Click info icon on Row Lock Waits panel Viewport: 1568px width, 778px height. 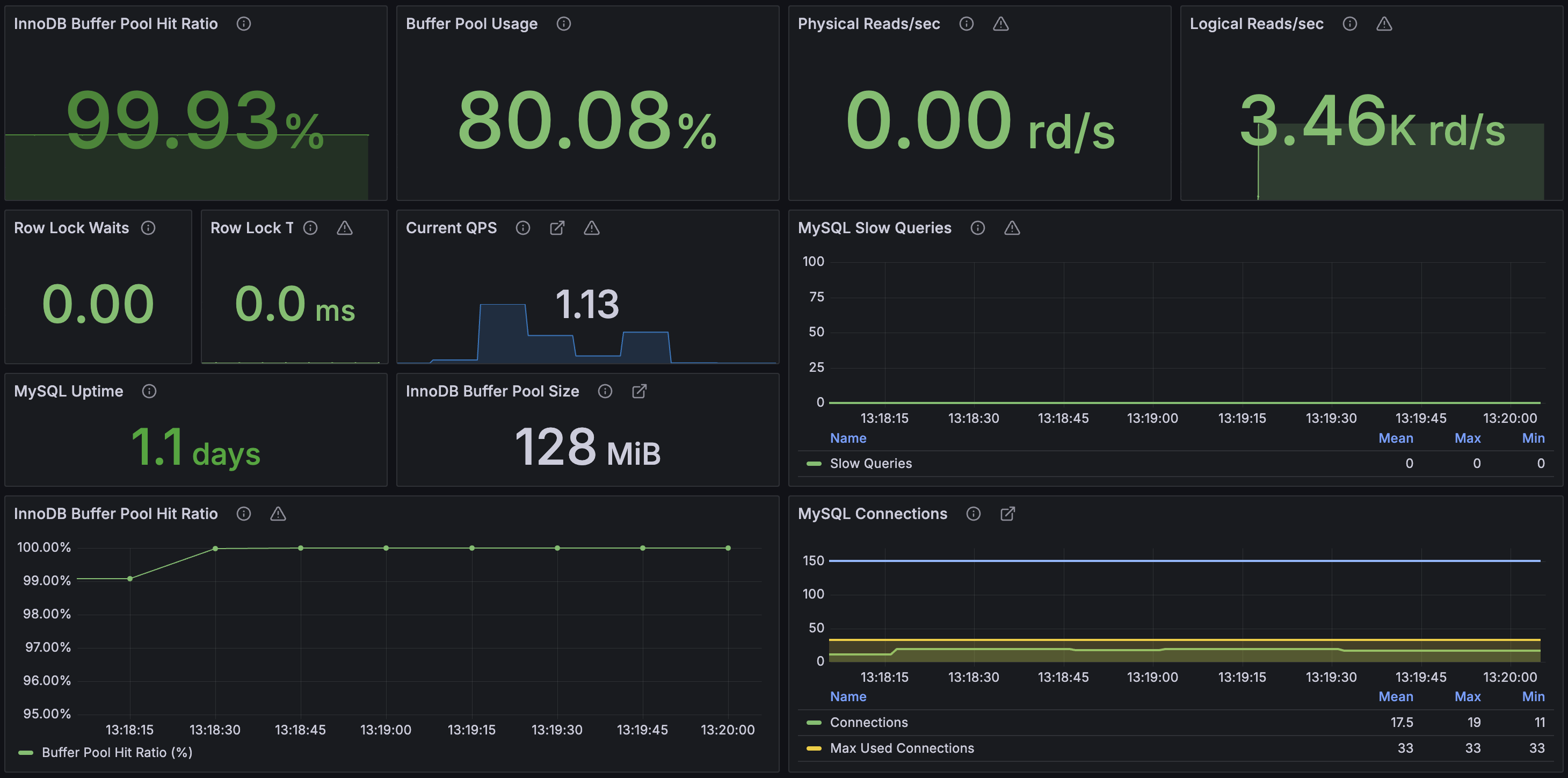click(x=148, y=228)
